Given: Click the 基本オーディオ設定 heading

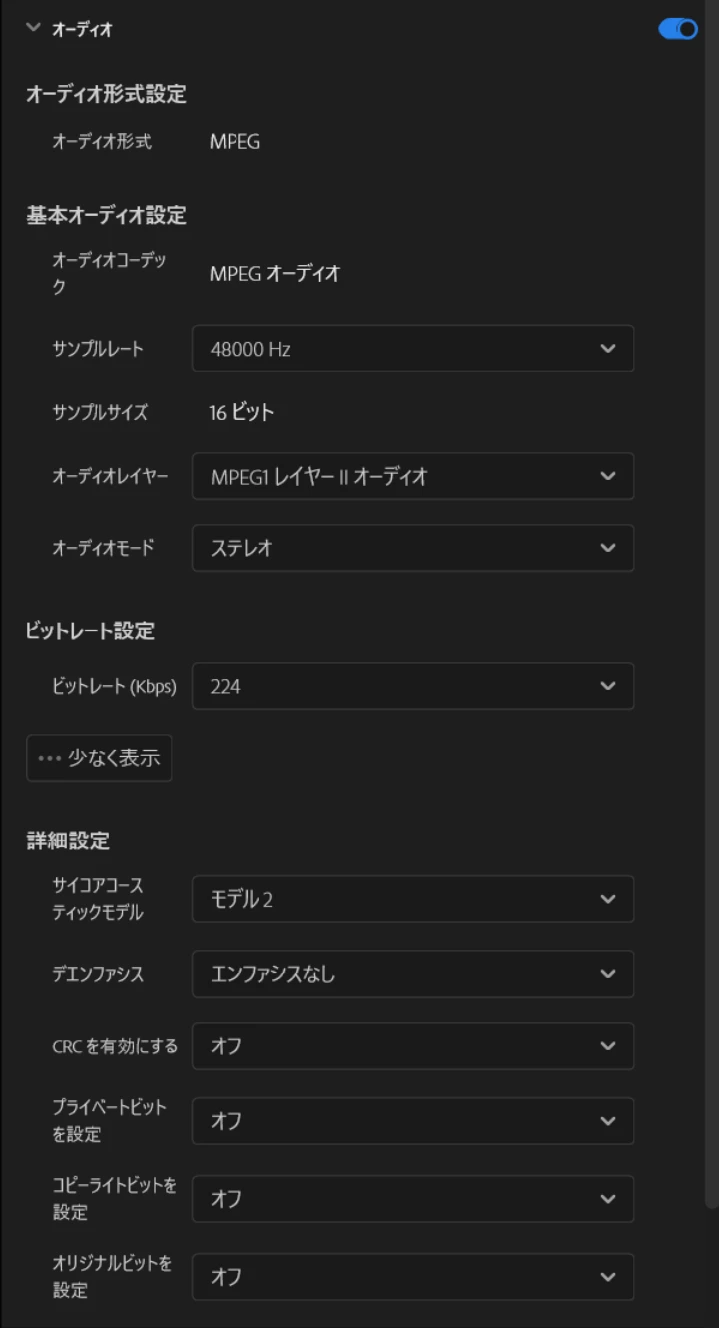Looking at the screenshot, I should pos(106,215).
